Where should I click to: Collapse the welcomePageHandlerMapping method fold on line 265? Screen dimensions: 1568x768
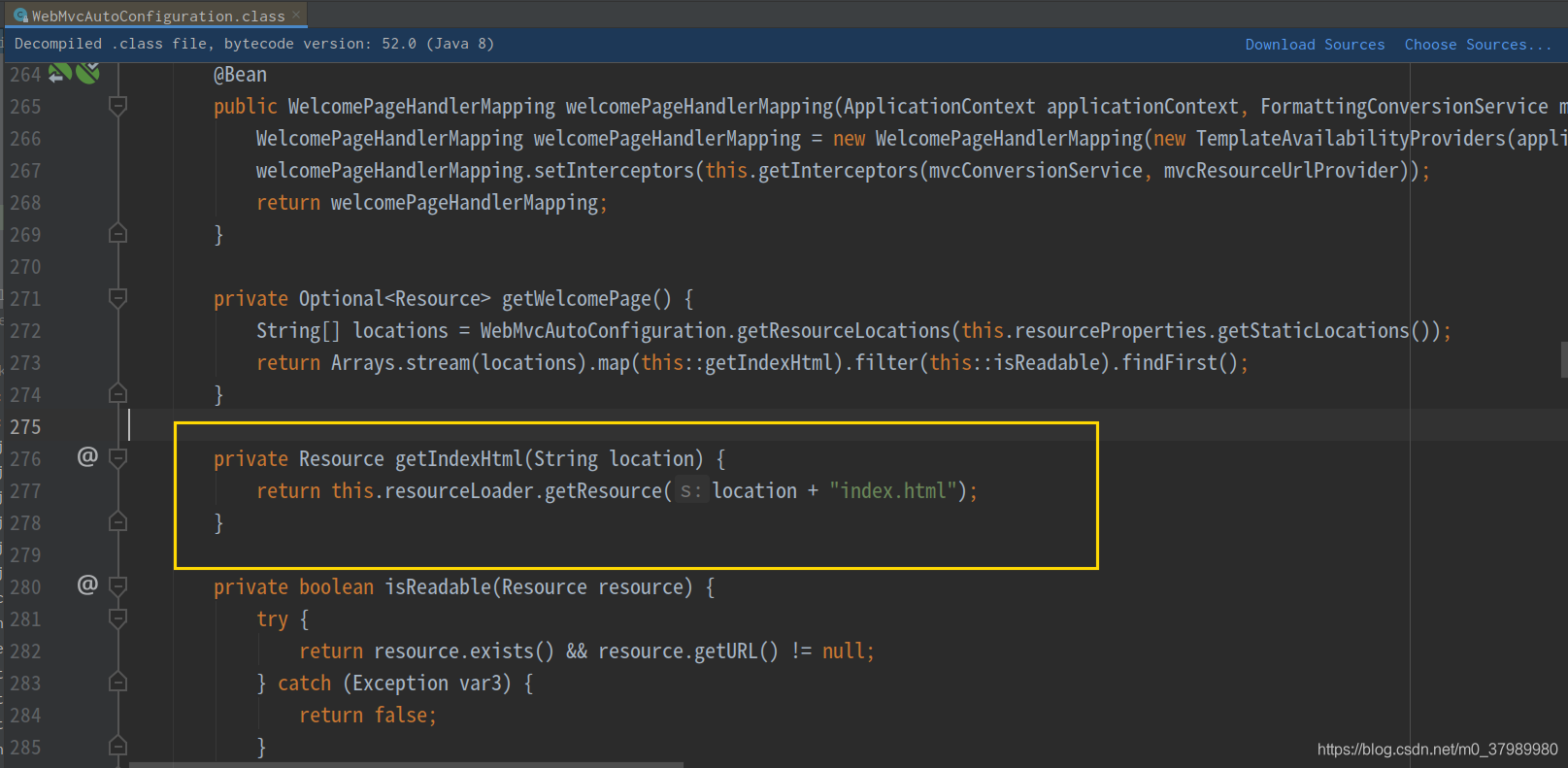pyautogui.click(x=117, y=106)
